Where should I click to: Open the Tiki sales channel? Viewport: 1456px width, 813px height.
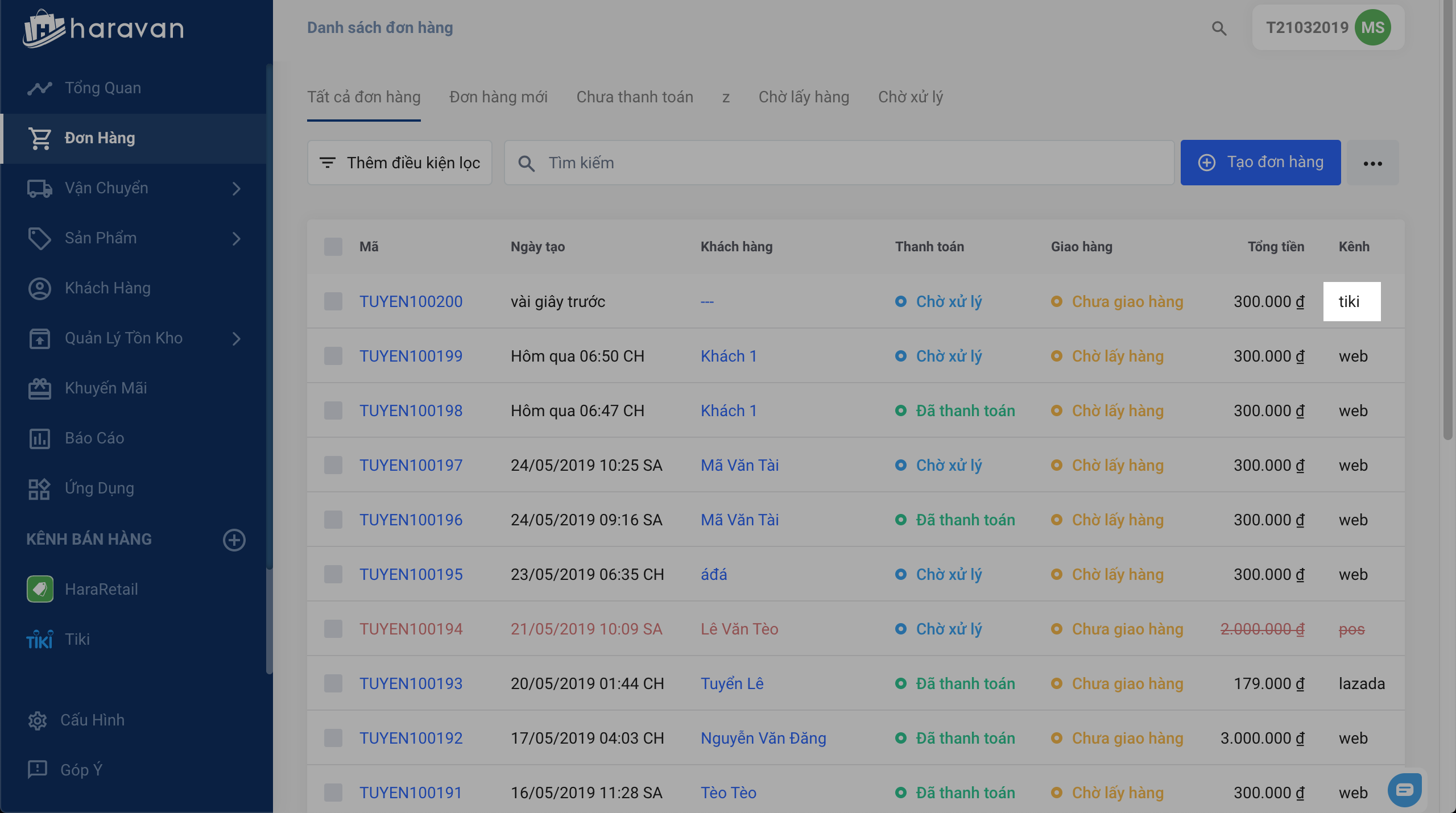[x=77, y=639]
